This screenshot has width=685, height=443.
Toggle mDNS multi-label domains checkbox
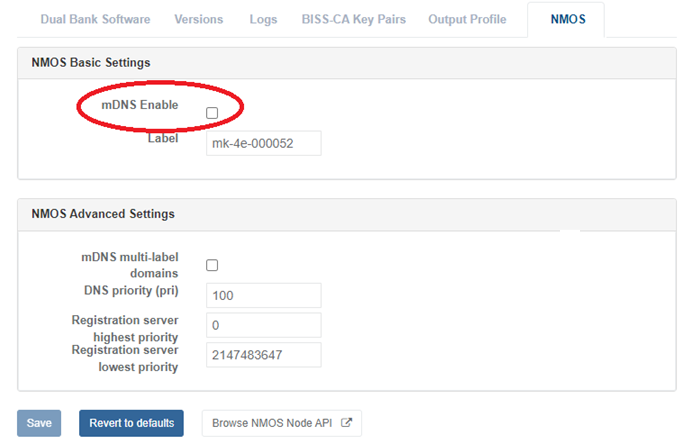pos(212,265)
